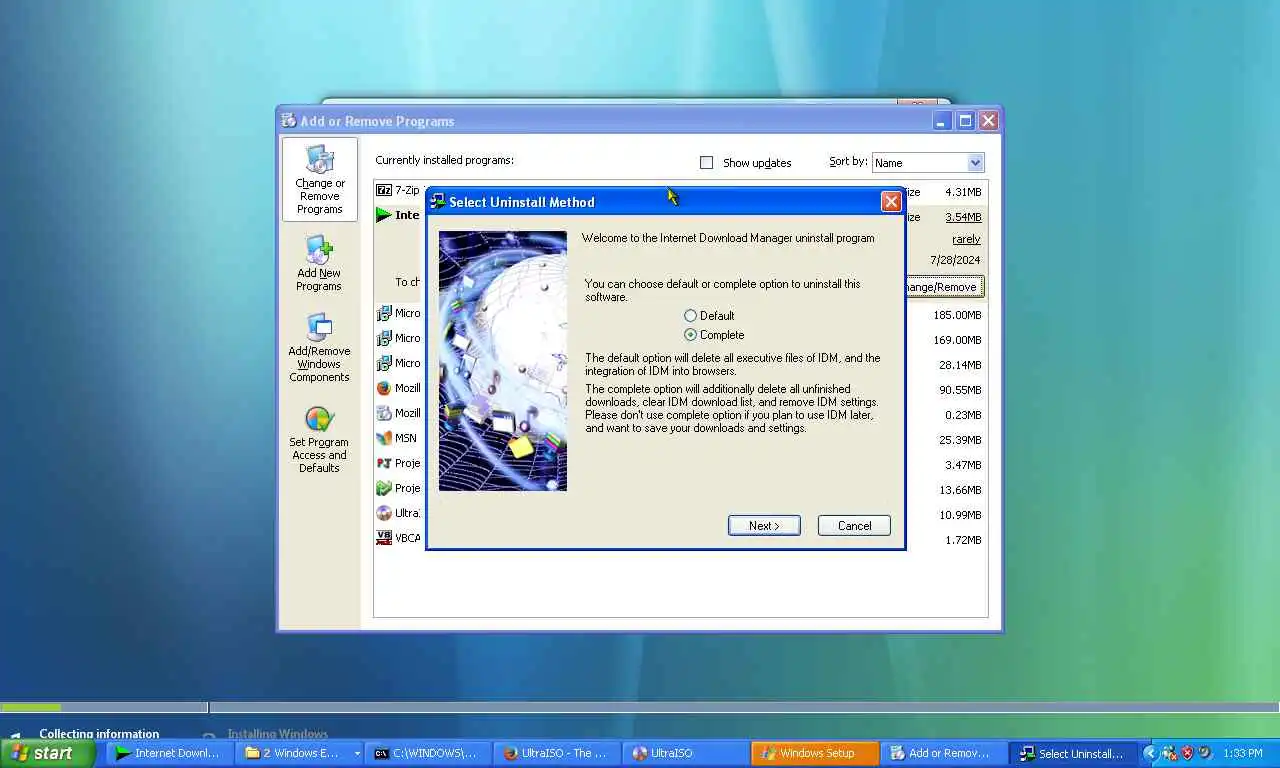Select the Mozilla Firefox entry icon sized 90.55MB
The height and width of the screenshot is (768, 1280).
coord(384,388)
